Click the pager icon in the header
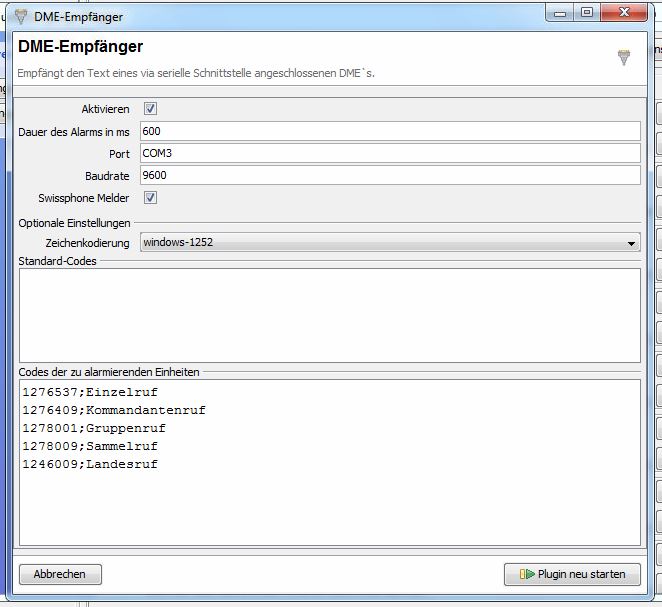Image resolution: width=662 pixels, height=607 pixels. (x=624, y=57)
